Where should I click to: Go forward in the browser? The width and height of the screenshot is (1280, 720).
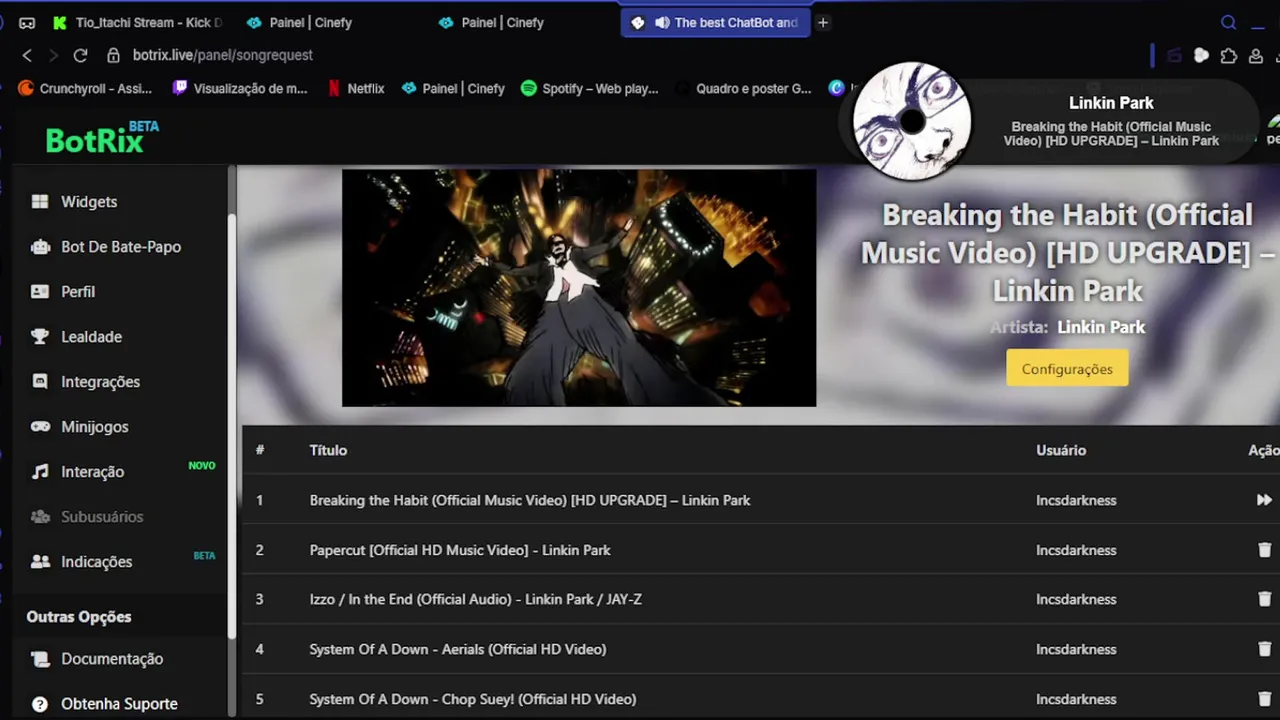click(x=53, y=55)
